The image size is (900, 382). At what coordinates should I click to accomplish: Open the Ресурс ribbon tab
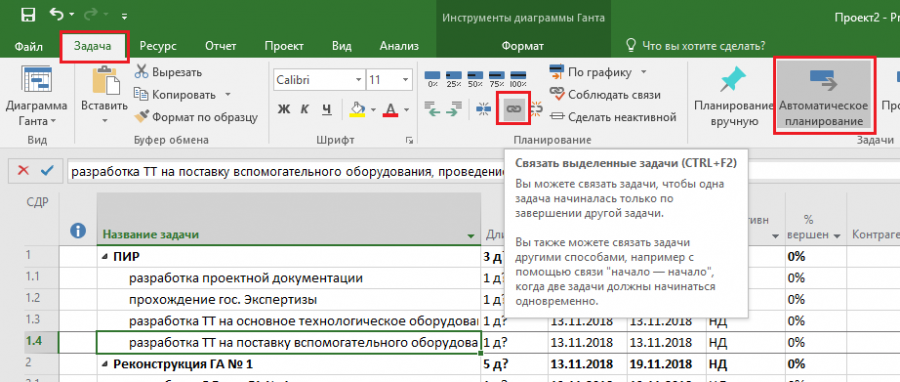click(158, 46)
